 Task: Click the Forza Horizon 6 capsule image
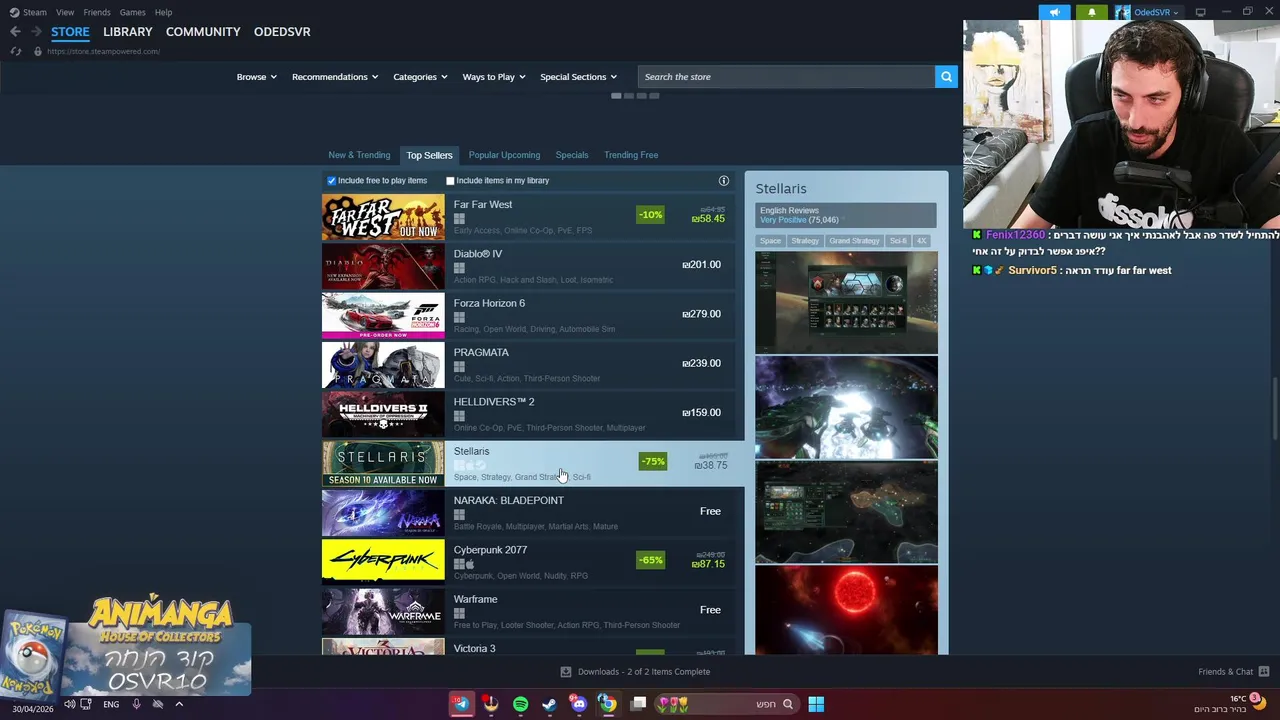click(x=383, y=314)
